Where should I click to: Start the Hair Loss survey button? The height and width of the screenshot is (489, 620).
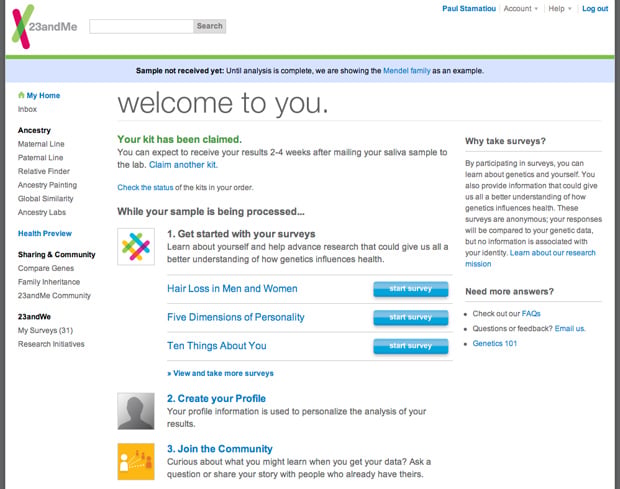coord(411,289)
